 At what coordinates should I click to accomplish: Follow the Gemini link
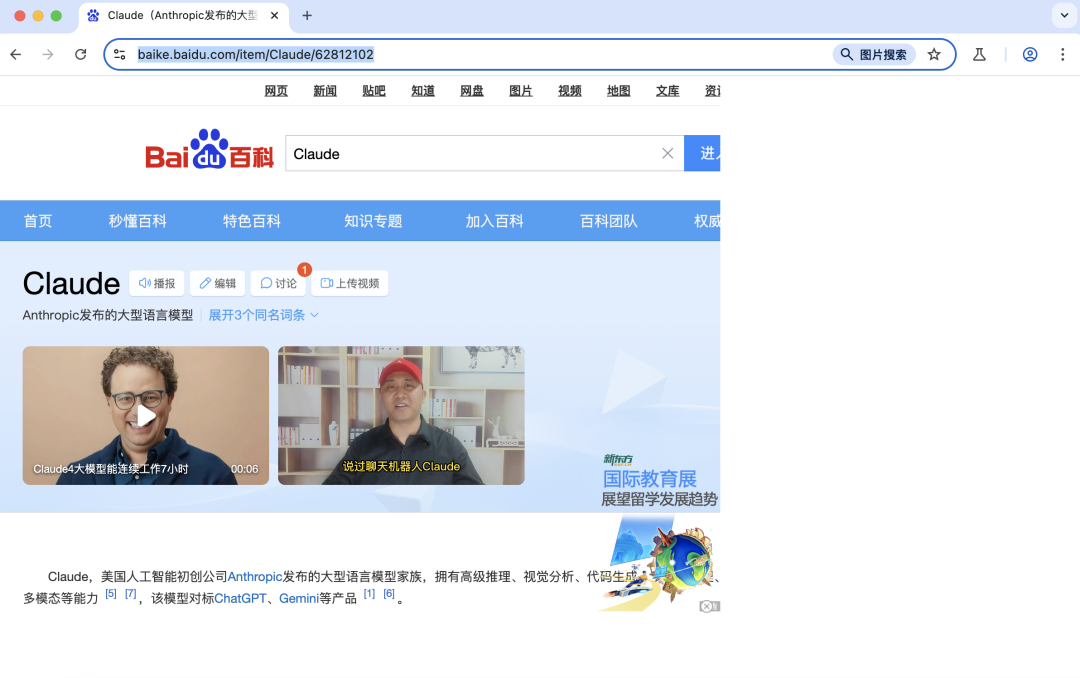299,599
